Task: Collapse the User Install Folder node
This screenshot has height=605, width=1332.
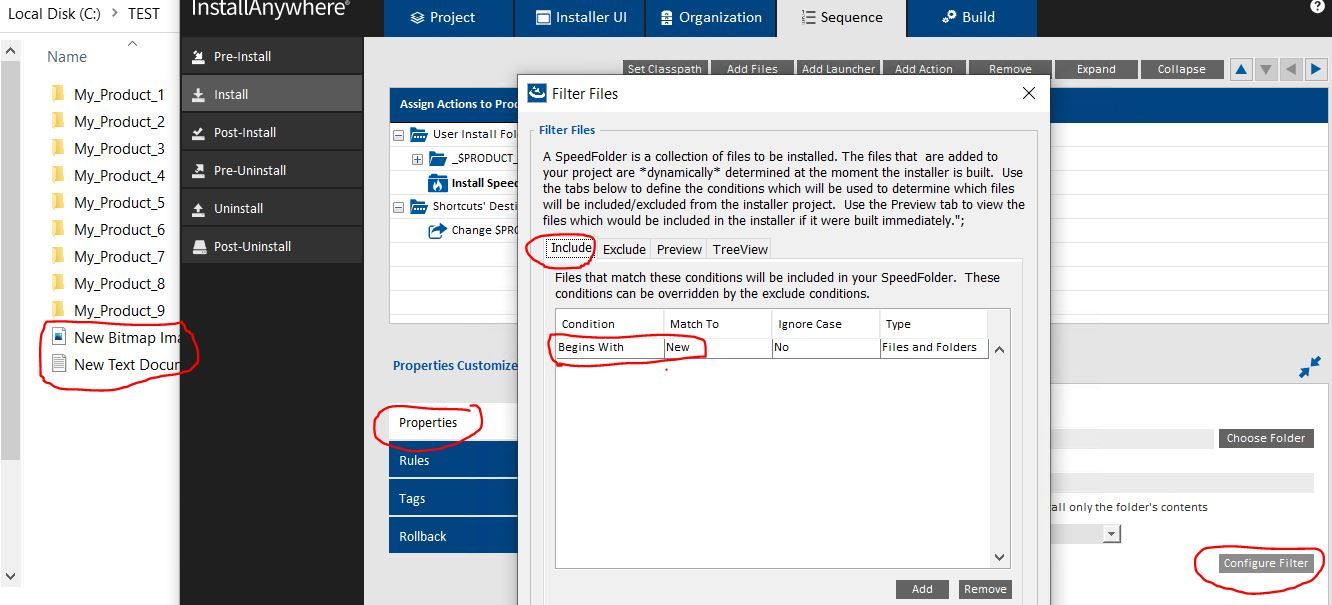Action: 399,135
